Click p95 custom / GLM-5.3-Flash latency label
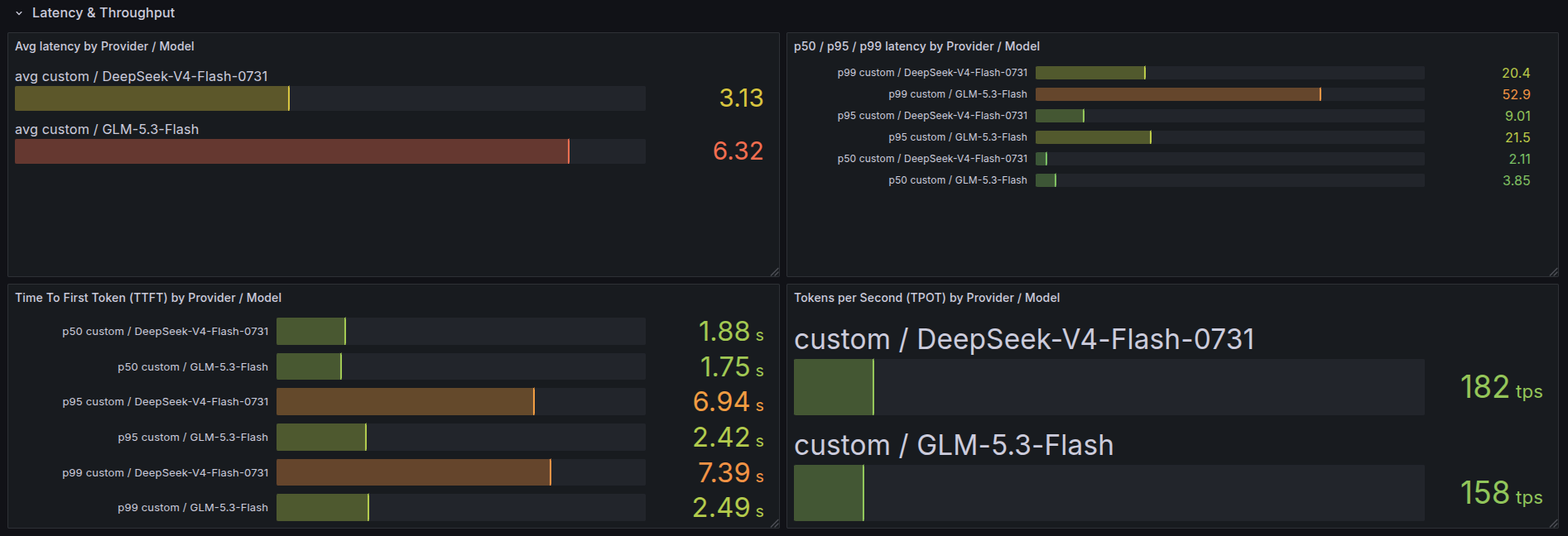The image size is (1568, 536). tap(958, 137)
